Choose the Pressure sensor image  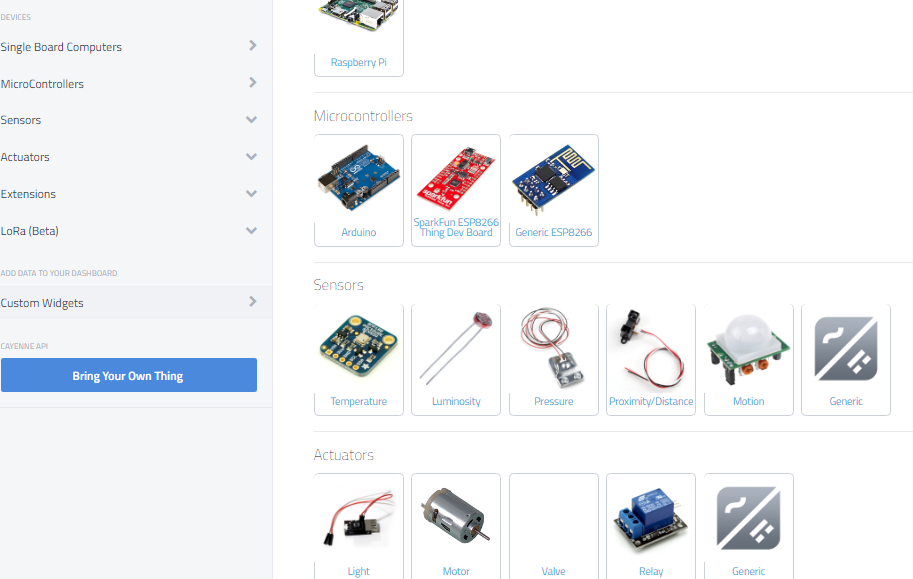(553, 348)
